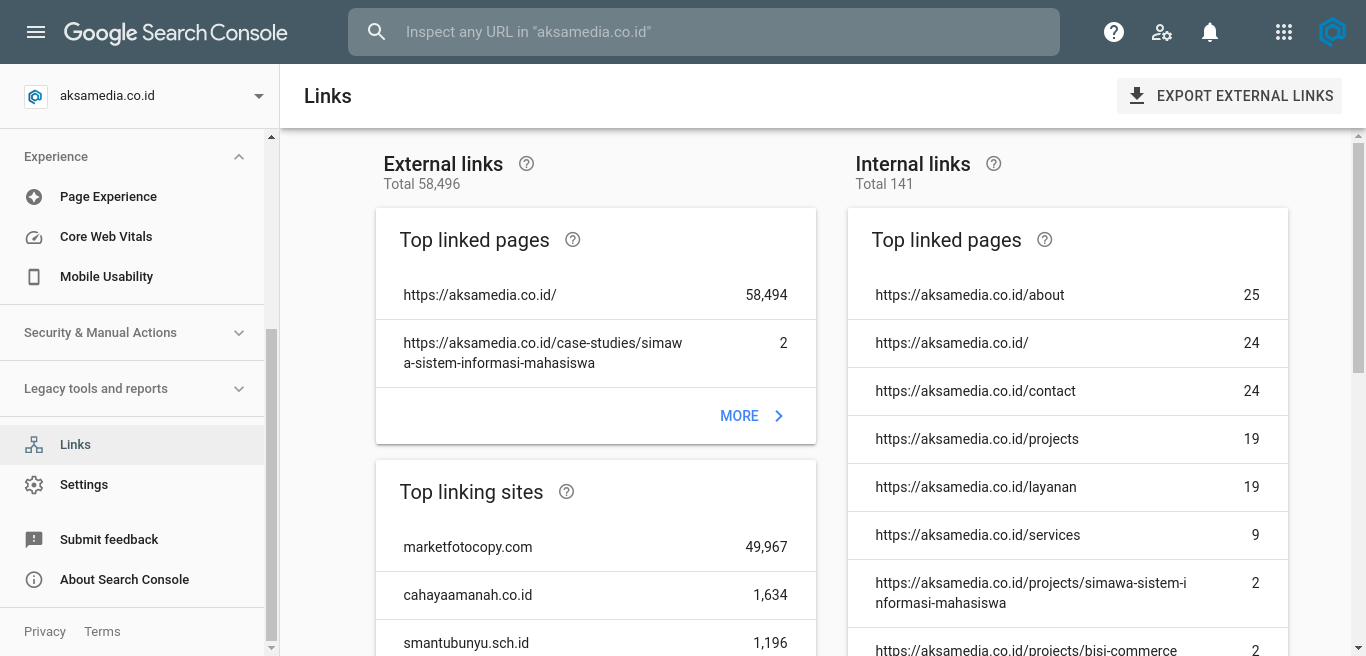Expand Legacy tools and reports section

point(239,389)
